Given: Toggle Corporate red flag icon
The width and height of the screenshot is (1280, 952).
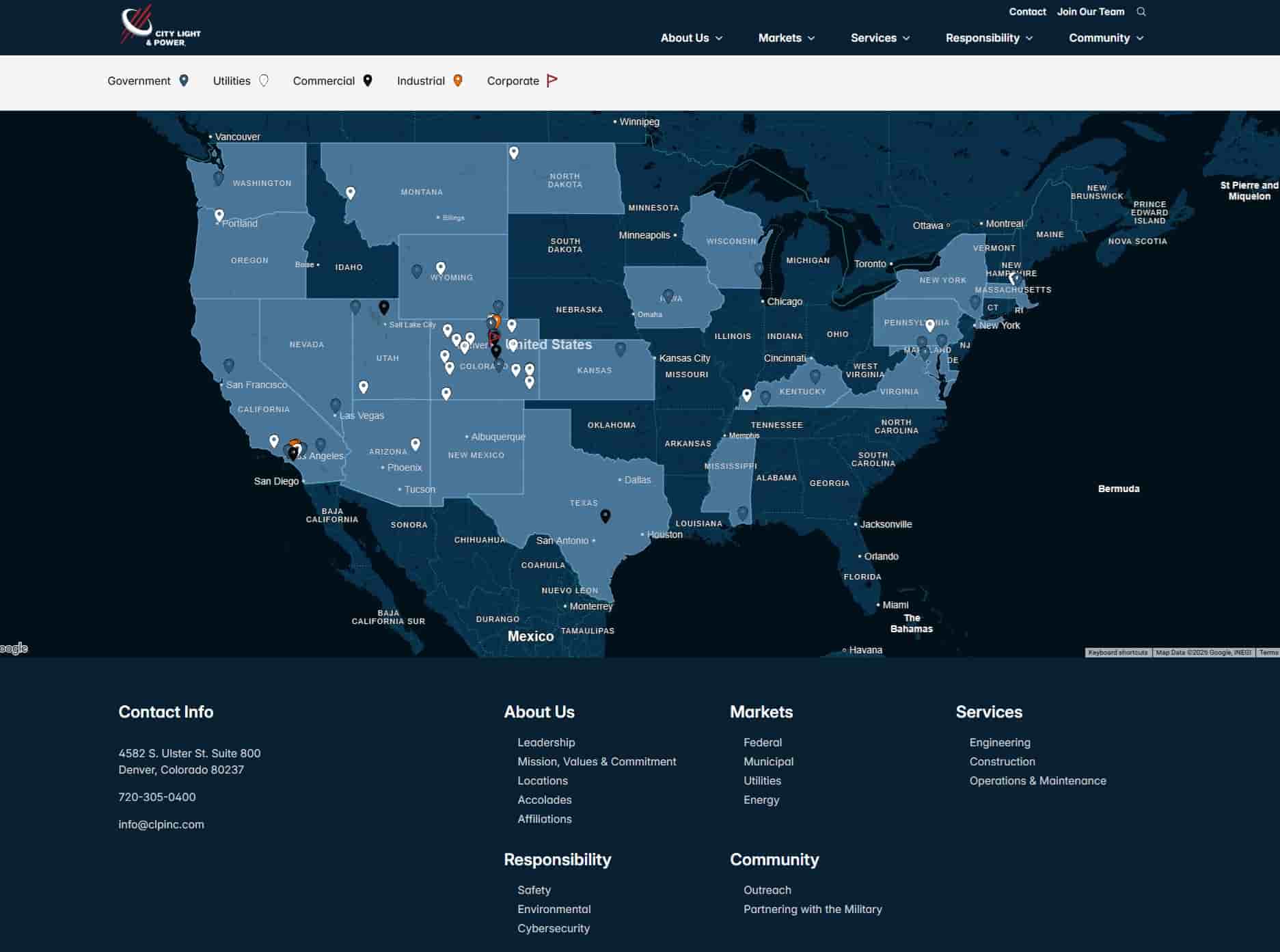Looking at the screenshot, I should coord(552,81).
